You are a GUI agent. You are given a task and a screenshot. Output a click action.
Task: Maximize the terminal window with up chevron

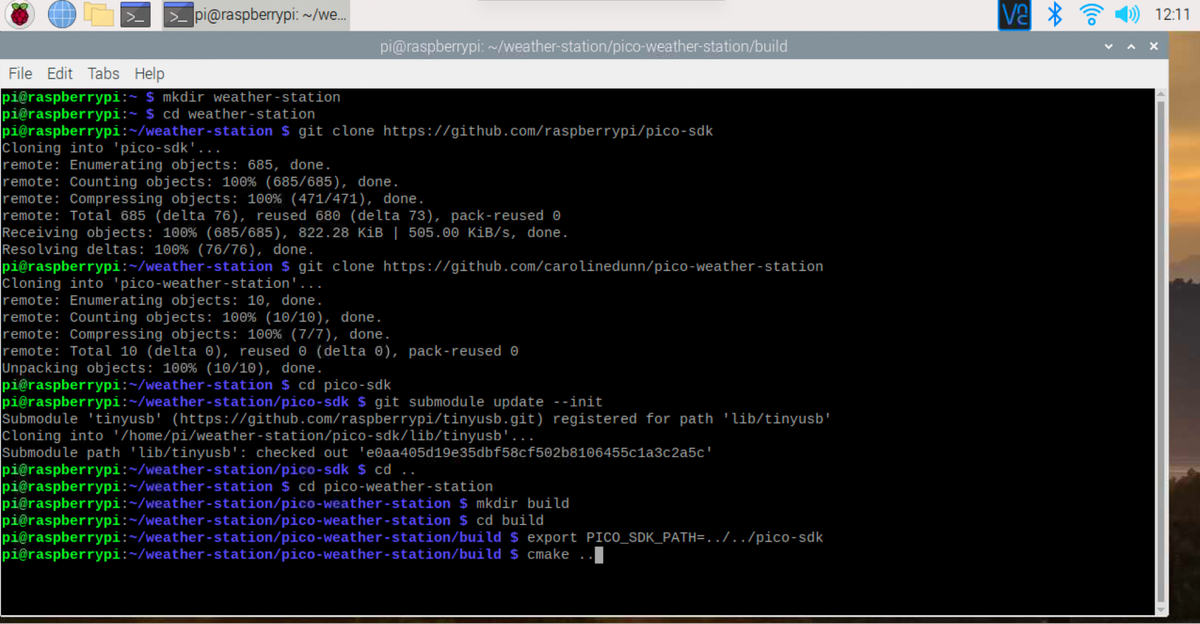(x=1131, y=47)
